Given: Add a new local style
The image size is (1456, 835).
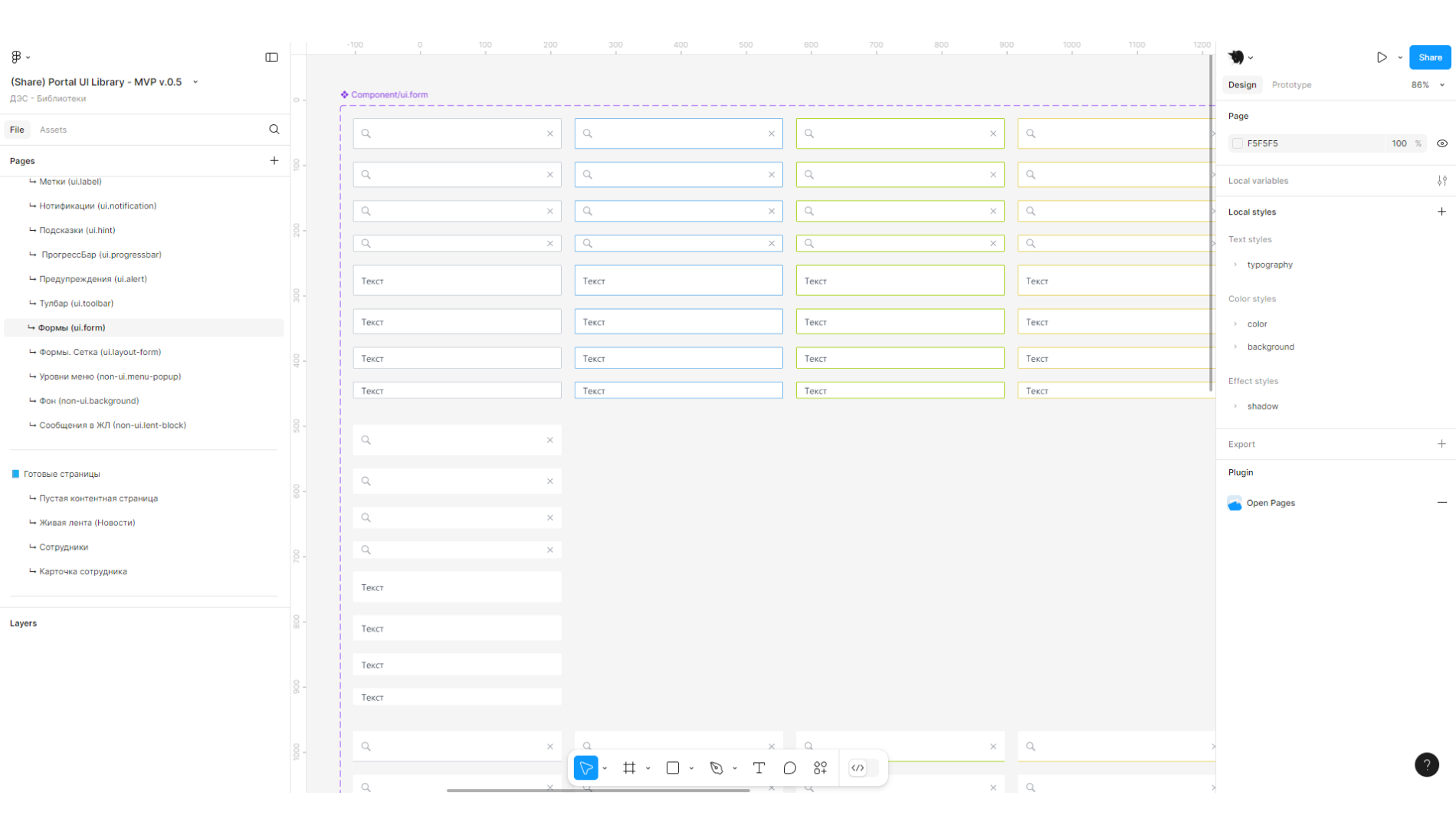Looking at the screenshot, I should (1441, 211).
